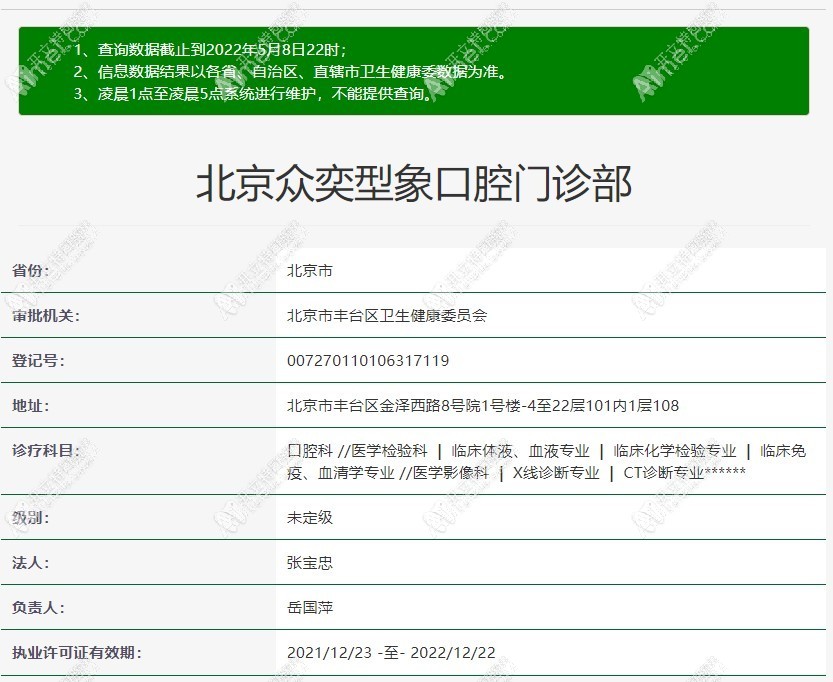Click the license validity dates 2021/12/23 -至- 2022/12/22
This screenshot has height=682, width=833.
click(x=391, y=653)
